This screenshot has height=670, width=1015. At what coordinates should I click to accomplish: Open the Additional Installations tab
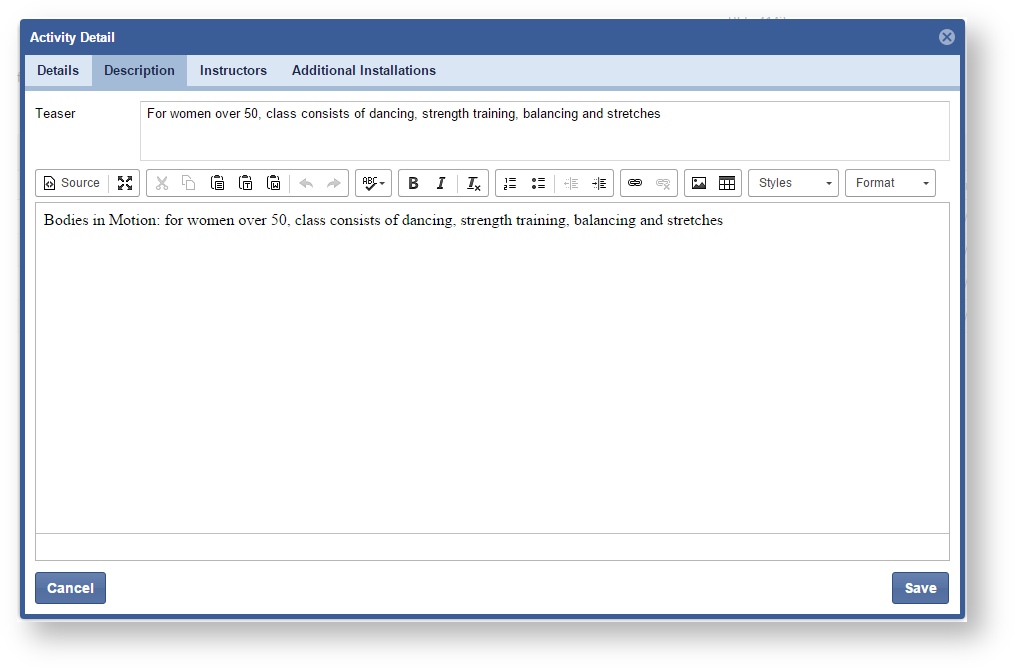pos(364,71)
